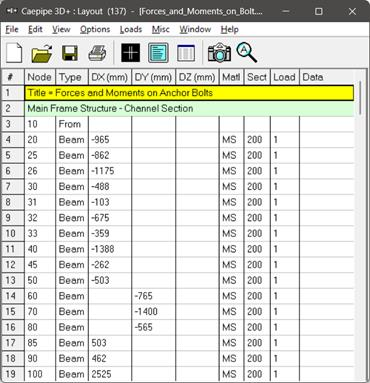Select the row number 19 header
The image size is (370, 383).
pyautogui.click(x=12, y=374)
